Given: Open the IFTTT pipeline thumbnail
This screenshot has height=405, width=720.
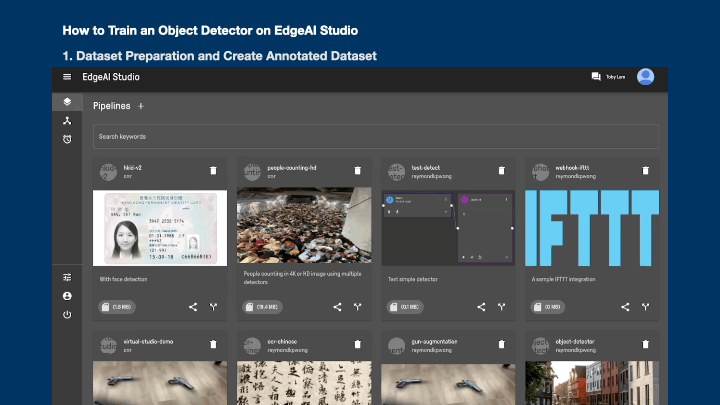Looking at the screenshot, I should pos(592,228).
